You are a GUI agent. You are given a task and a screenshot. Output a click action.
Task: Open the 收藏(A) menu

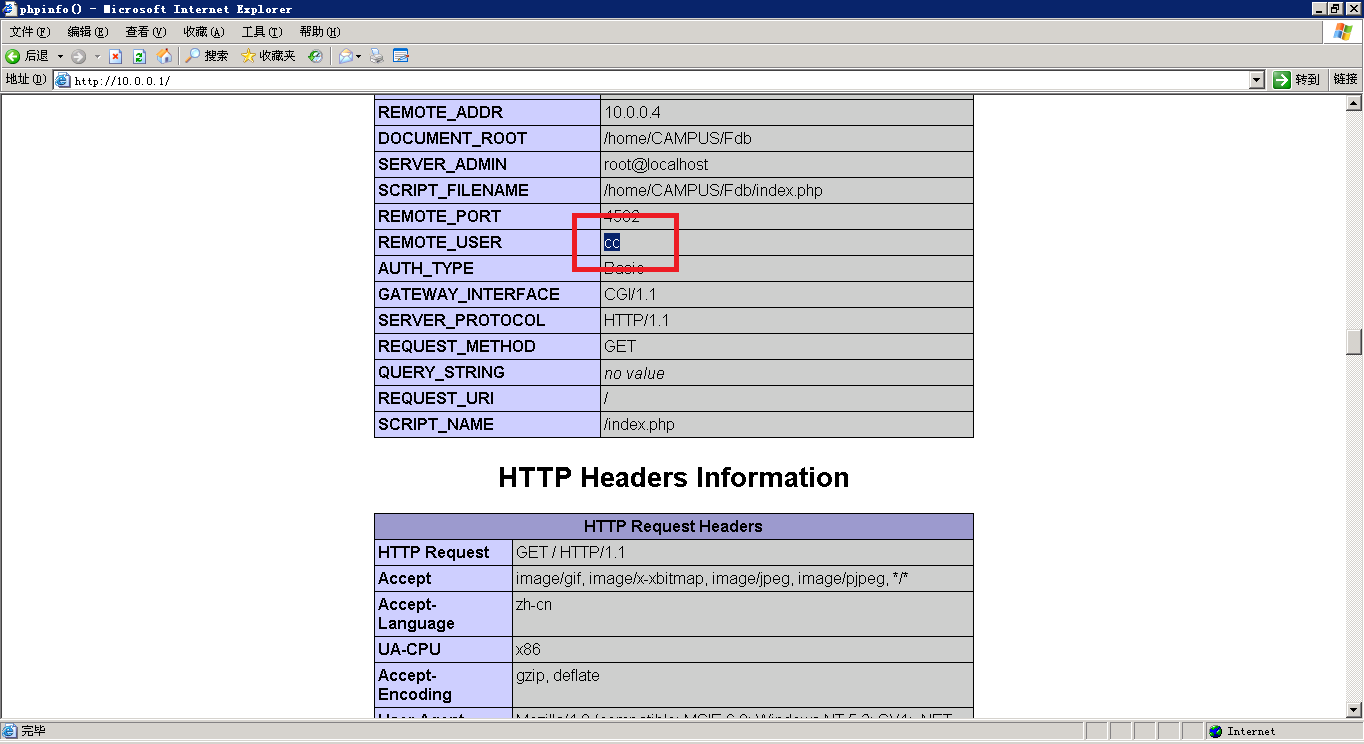tap(203, 32)
